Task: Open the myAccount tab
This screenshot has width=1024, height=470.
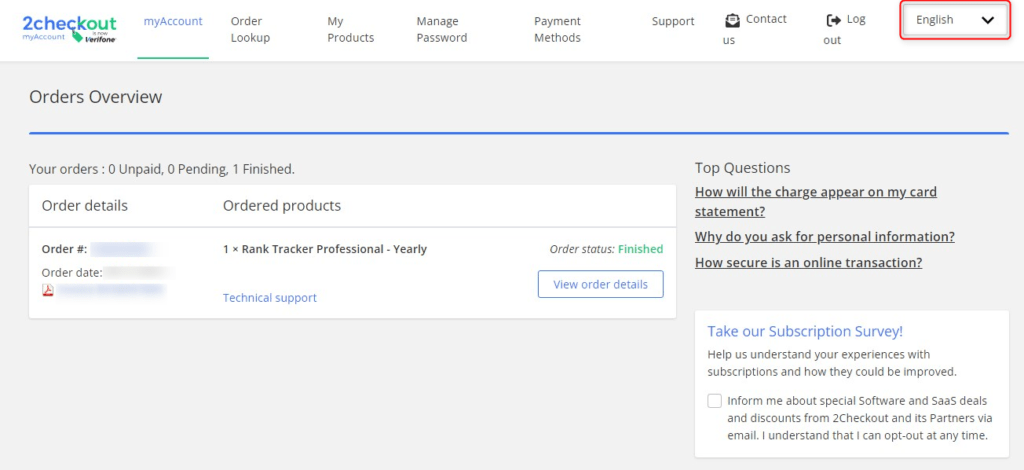Action: [173, 21]
